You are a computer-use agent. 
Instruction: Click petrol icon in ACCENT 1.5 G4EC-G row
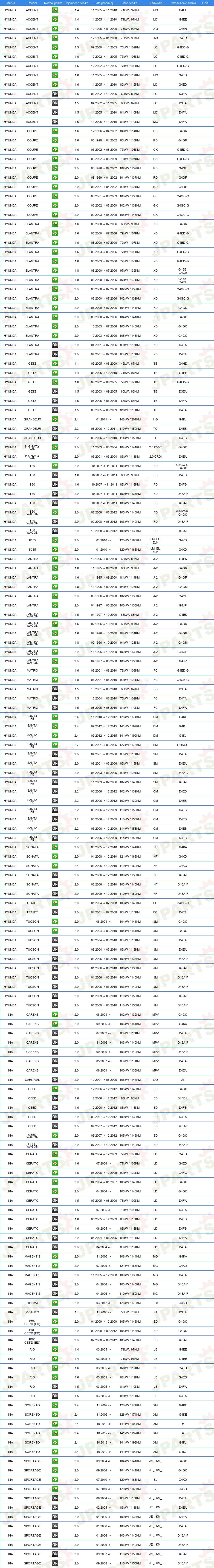click(55, 48)
